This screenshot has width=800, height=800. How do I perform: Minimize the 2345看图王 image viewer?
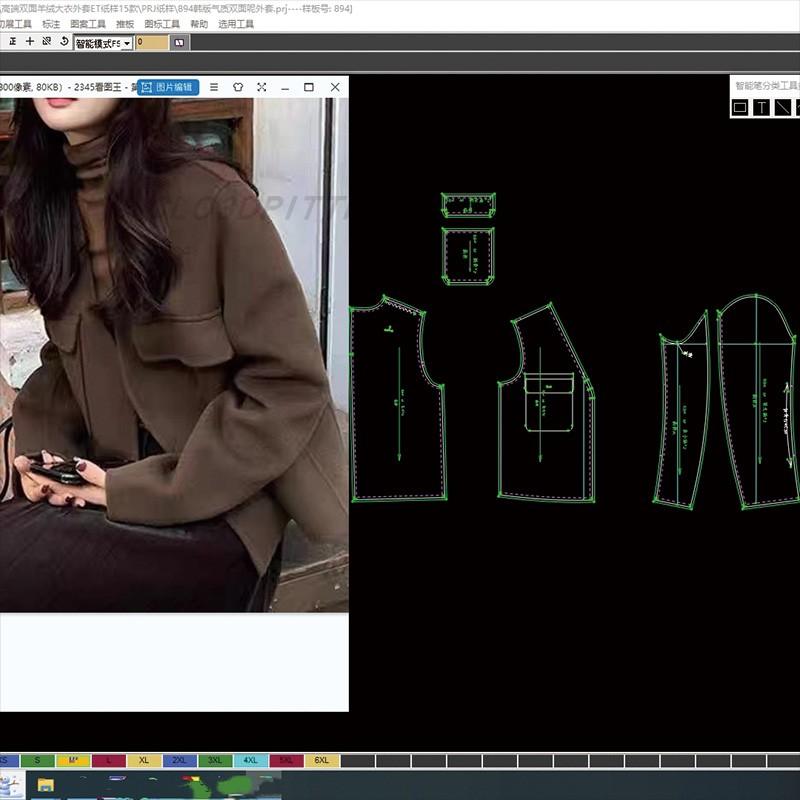pos(285,88)
